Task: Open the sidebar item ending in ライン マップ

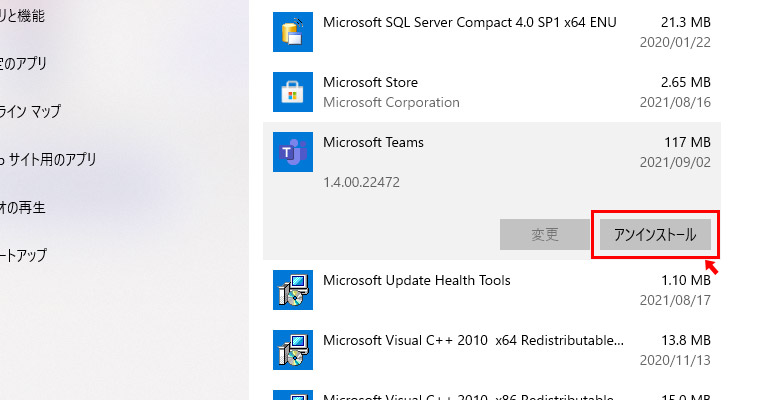Action: pyautogui.click(x=31, y=112)
